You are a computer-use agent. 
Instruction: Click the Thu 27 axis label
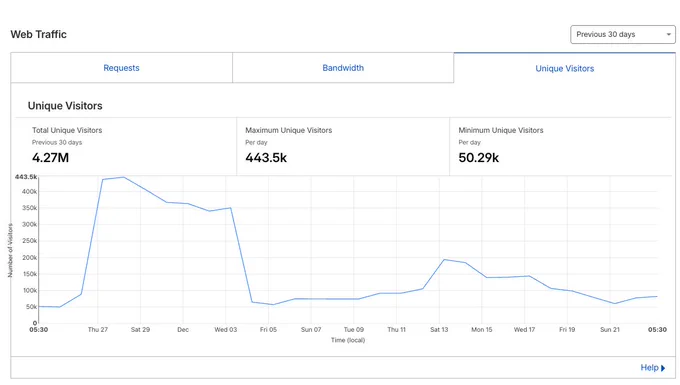click(x=98, y=330)
